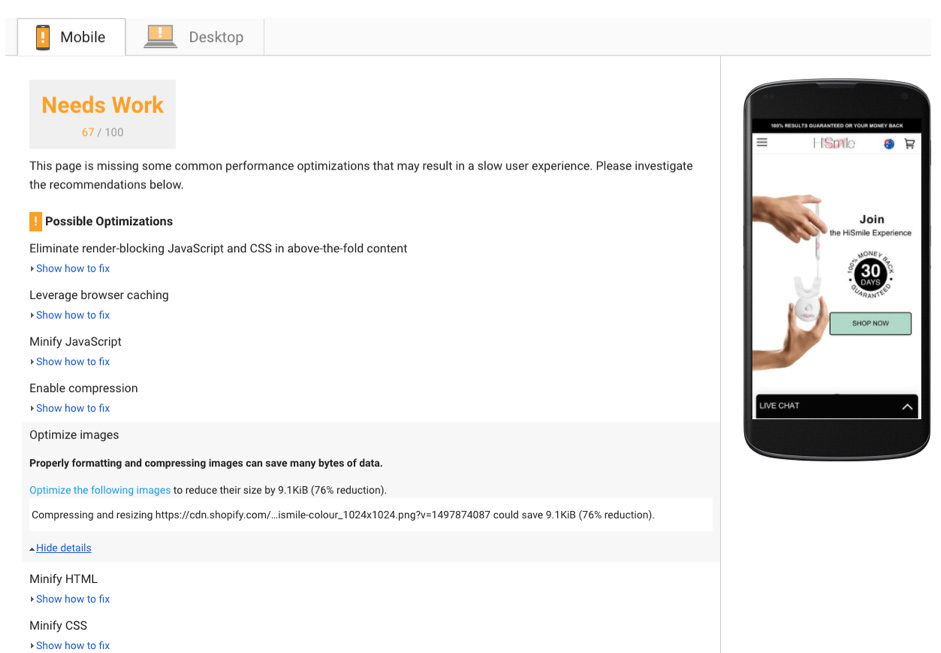Expand Minify JavaScript Show how to fix
Screen dimensions: 941x653
pyautogui.click(x=73, y=361)
